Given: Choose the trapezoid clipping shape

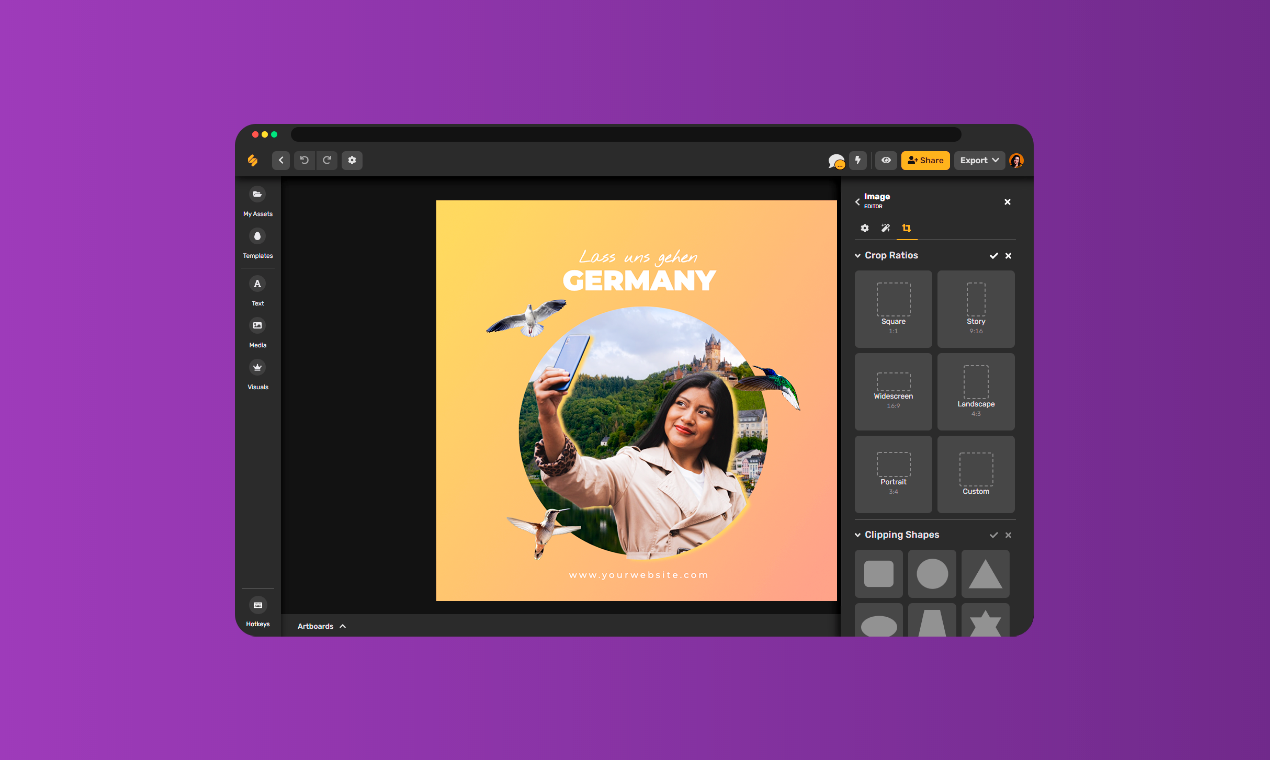Looking at the screenshot, I should 932,620.
